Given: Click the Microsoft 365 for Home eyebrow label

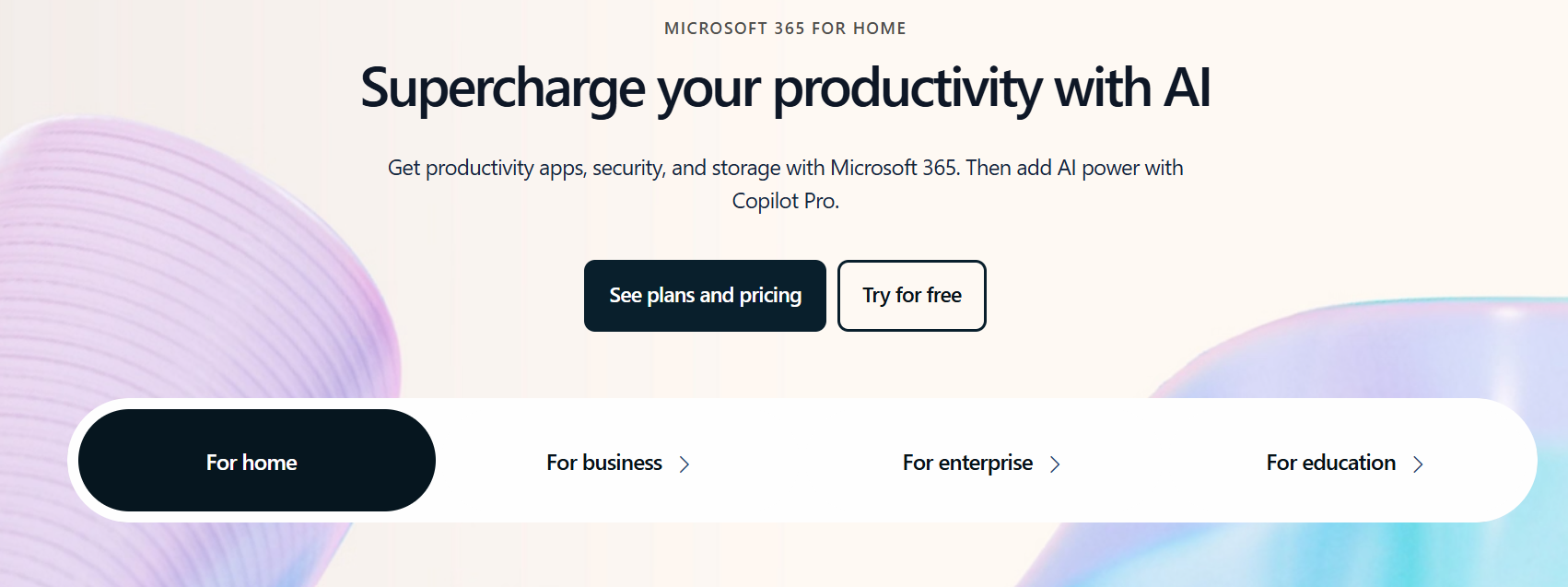Looking at the screenshot, I should pyautogui.click(x=785, y=29).
